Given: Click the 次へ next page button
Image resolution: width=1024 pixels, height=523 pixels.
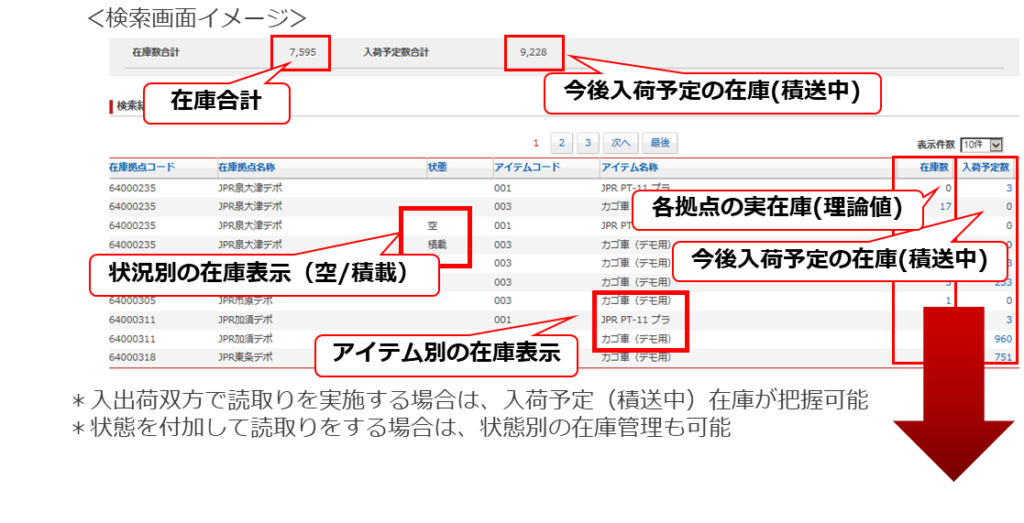Looking at the screenshot, I should (x=620, y=143).
